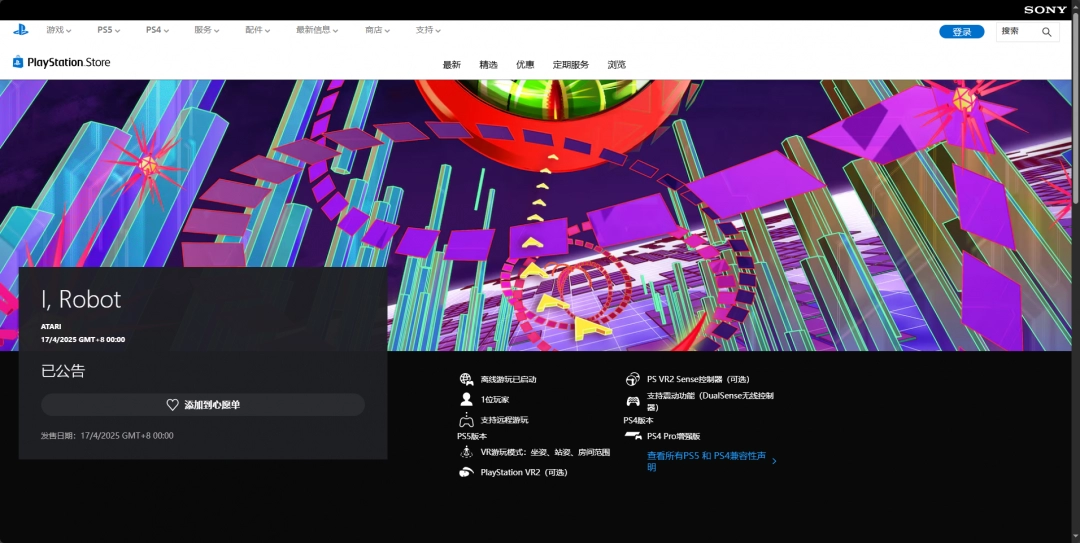The height and width of the screenshot is (543, 1080).
Task: Click the PlayStation Store bag logo
Action: [x=18, y=62]
